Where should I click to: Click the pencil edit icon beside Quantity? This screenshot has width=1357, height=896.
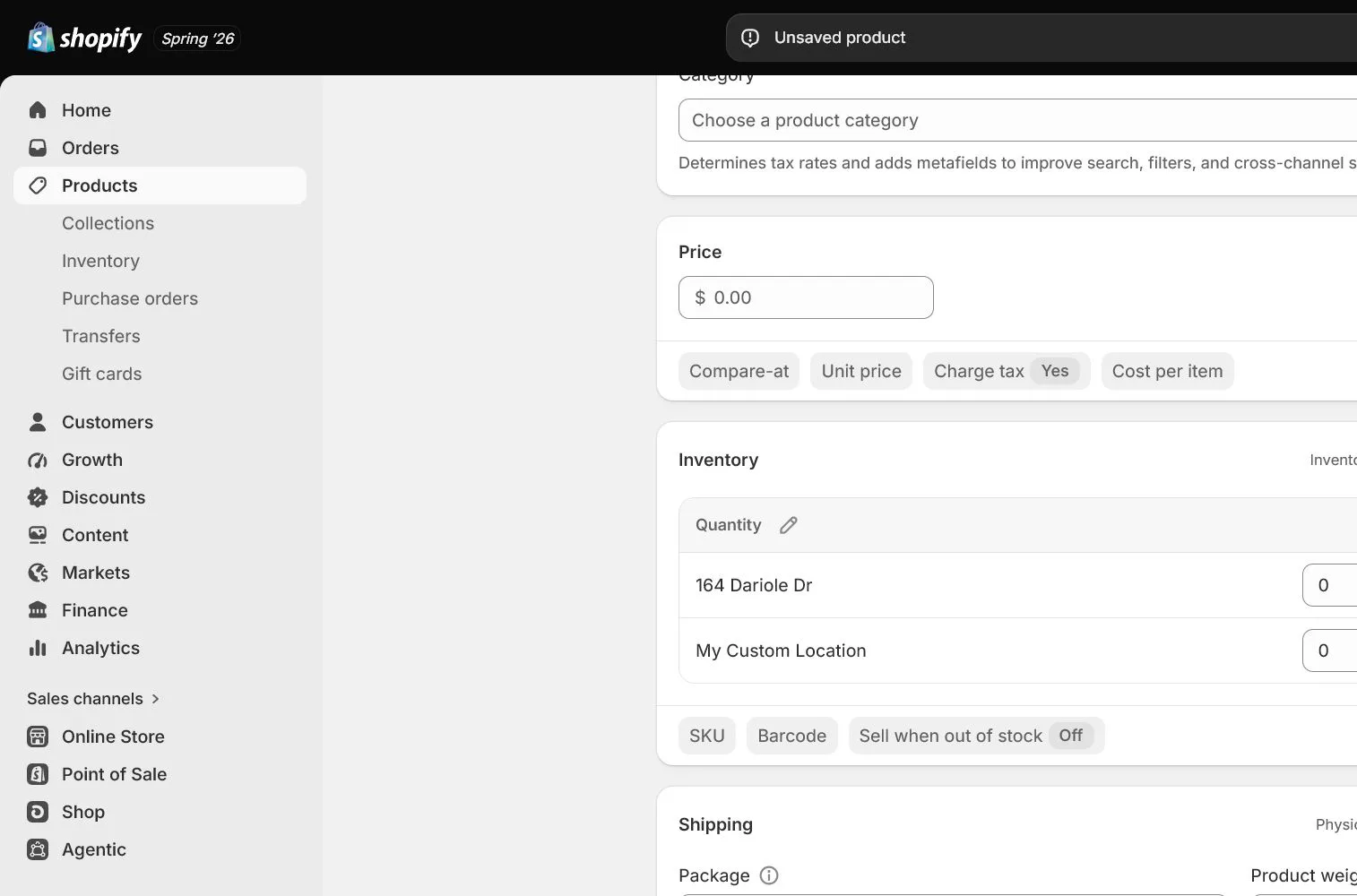click(789, 525)
